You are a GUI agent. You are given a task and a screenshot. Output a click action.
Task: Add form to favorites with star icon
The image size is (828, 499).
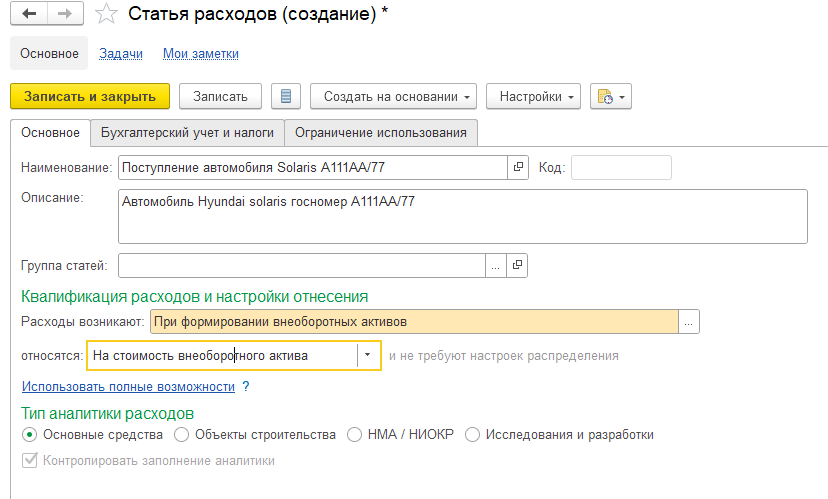[x=104, y=14]
